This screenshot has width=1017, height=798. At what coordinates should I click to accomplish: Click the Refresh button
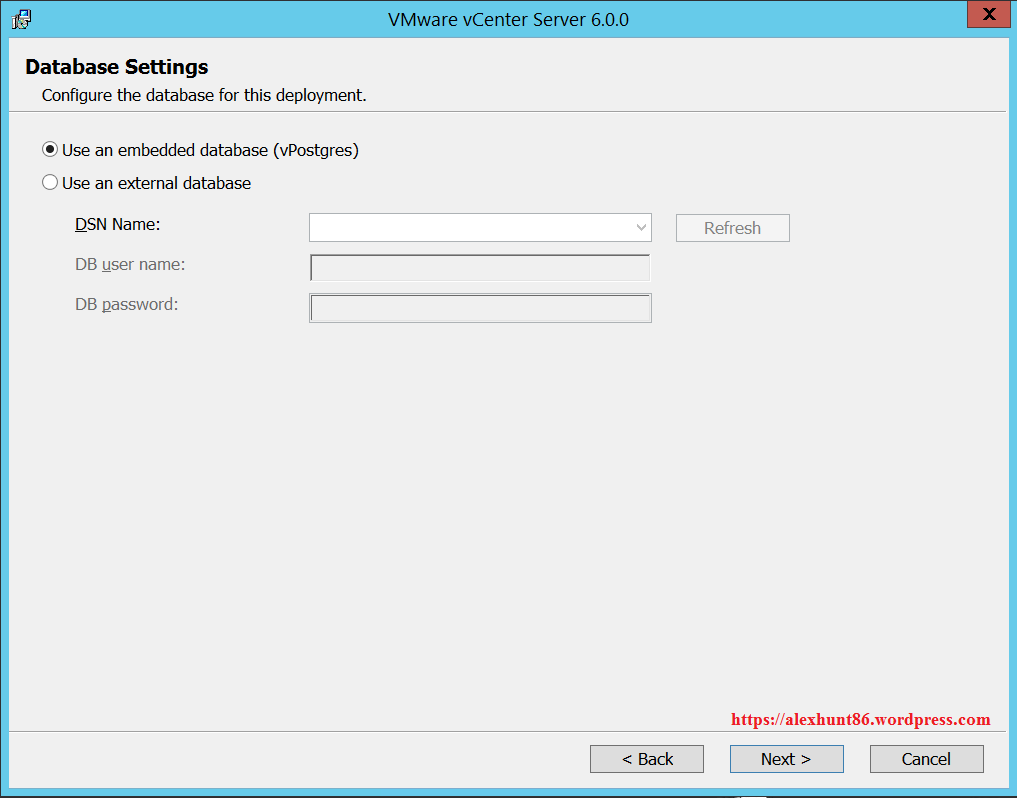tap(732, 228)
